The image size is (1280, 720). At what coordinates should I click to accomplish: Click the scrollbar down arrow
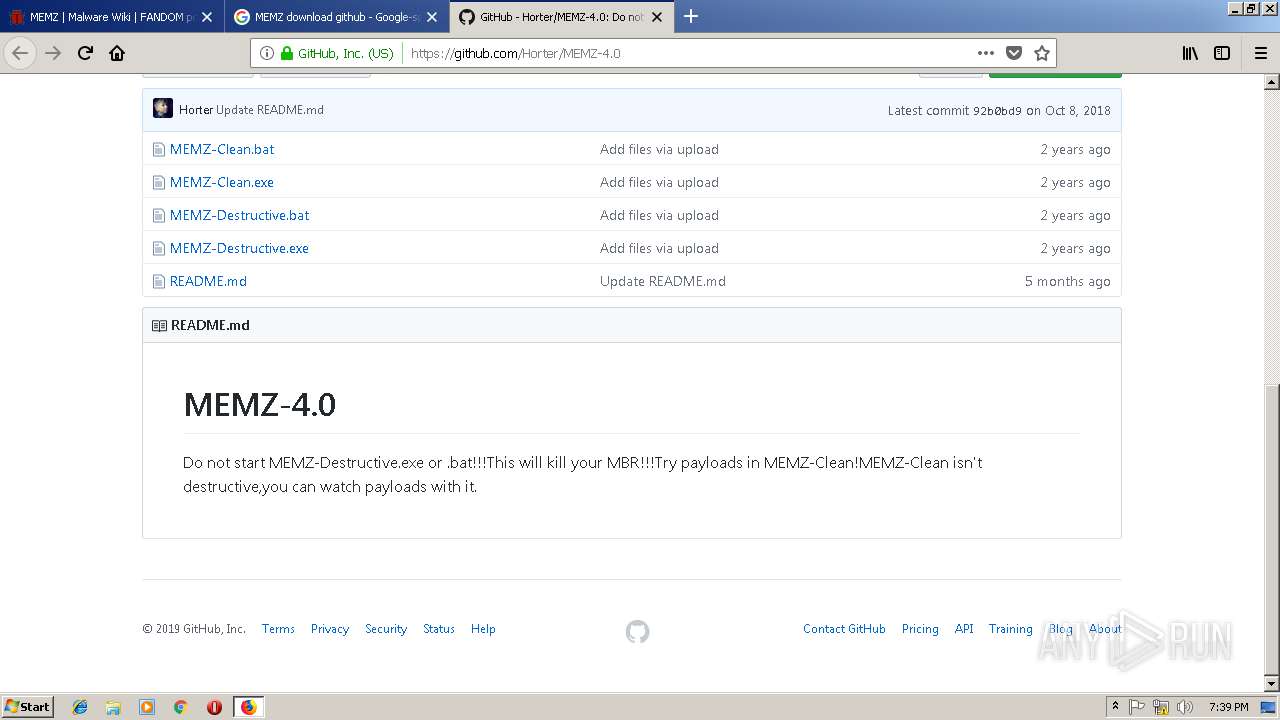coord(1272,684)
